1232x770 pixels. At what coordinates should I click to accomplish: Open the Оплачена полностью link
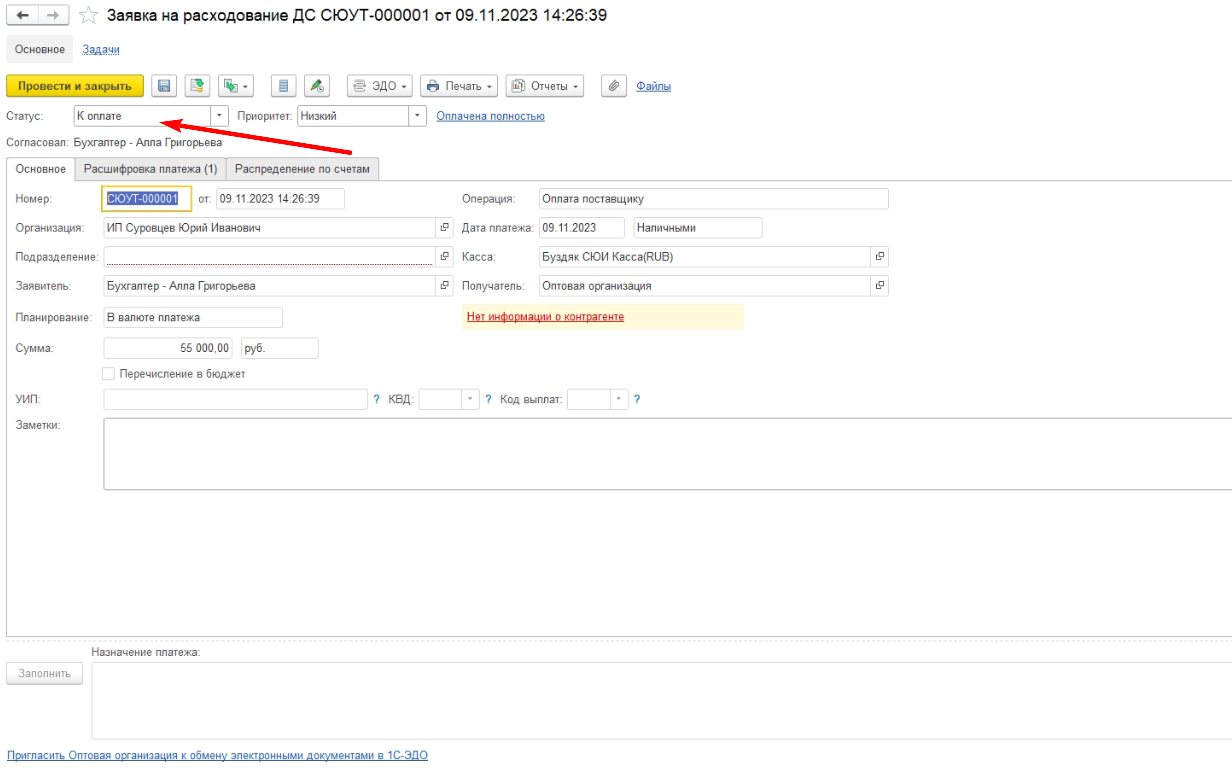pos(490,116)
